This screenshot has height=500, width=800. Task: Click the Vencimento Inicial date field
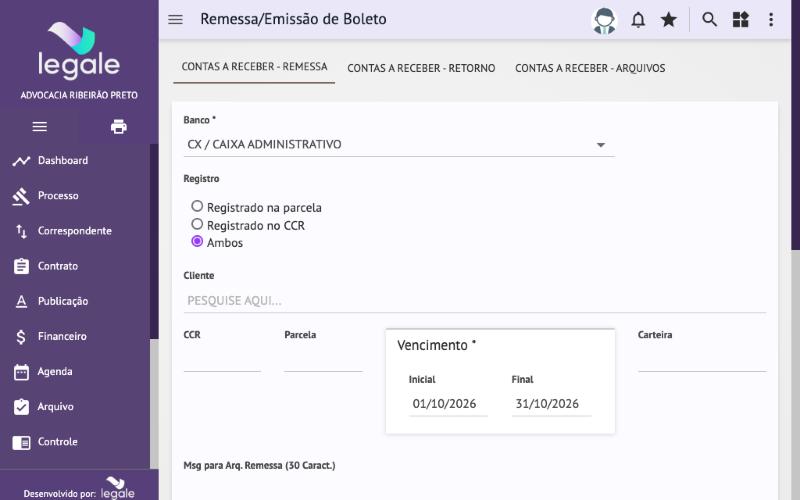(448, 404)
